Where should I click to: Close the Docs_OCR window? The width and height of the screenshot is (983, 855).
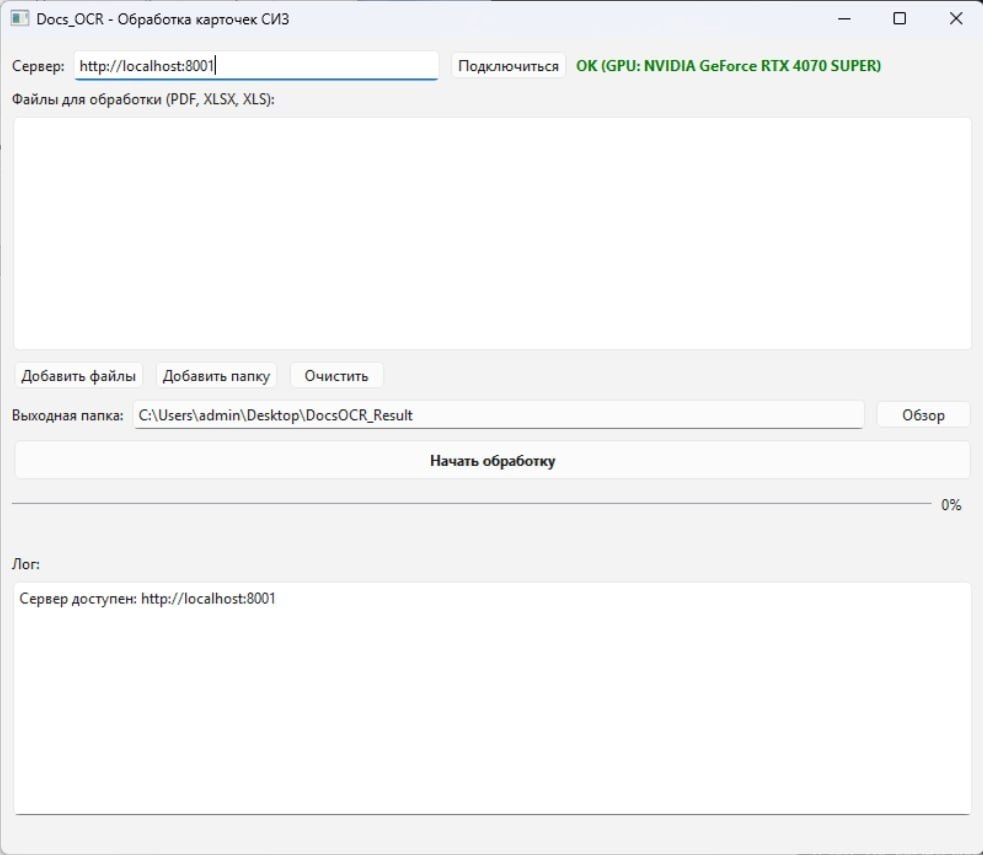point(955,19)
